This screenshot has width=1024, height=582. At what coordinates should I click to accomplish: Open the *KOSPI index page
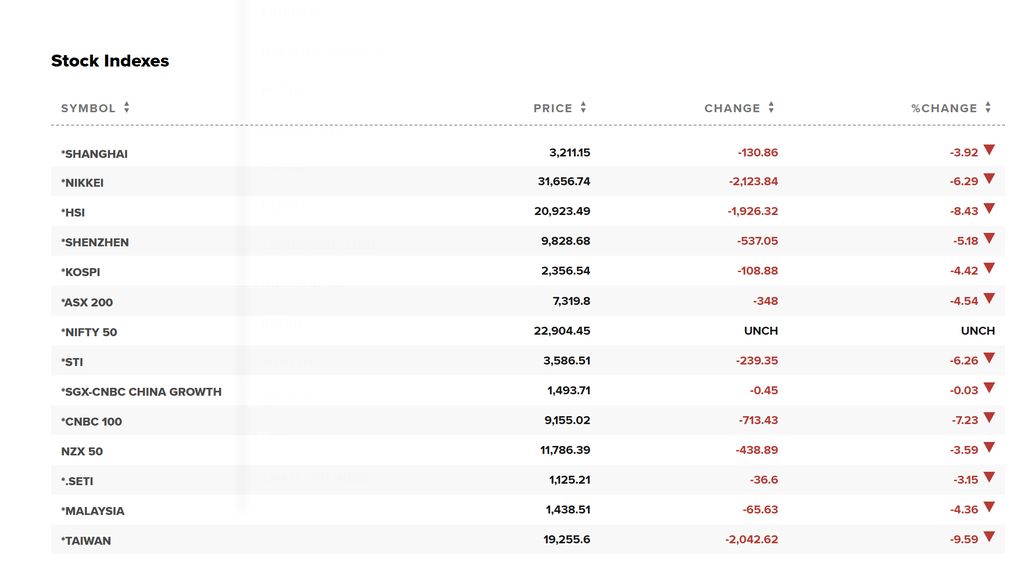pyautogui.click(x=81, y=272)
